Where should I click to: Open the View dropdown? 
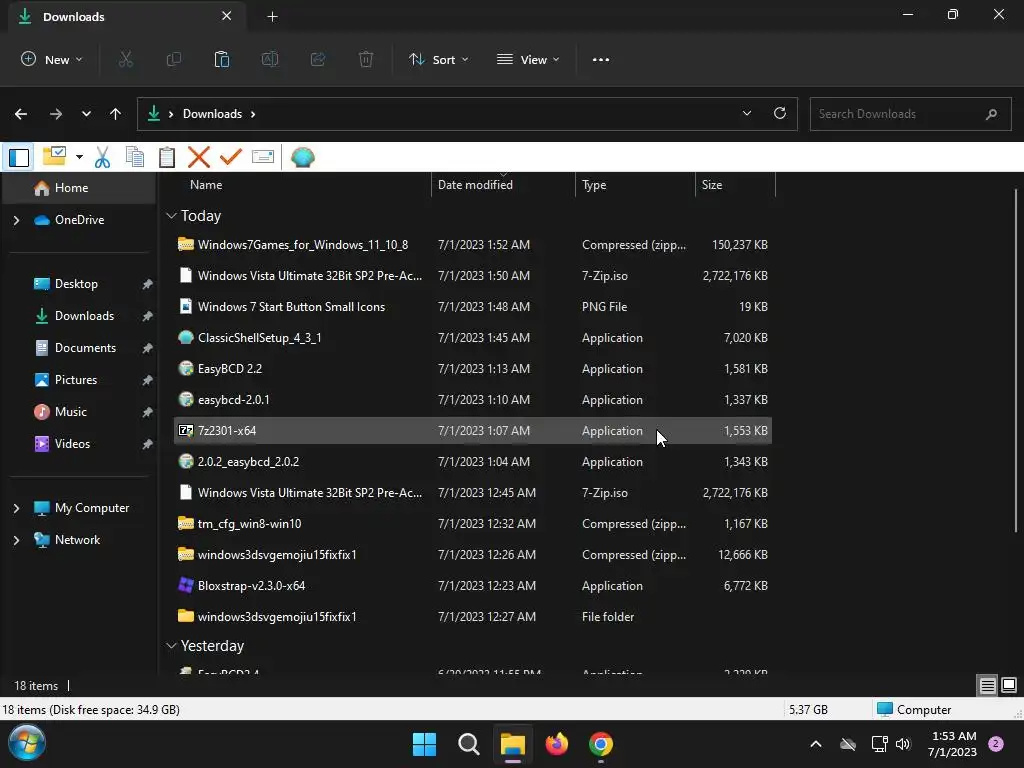528,59
